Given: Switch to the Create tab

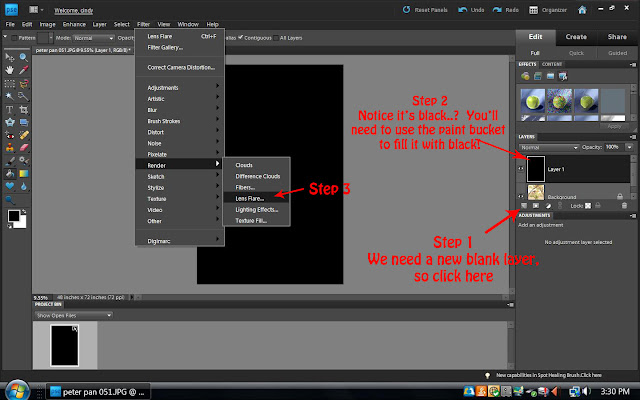Looking at the screenshot, I should click(576, 37).
